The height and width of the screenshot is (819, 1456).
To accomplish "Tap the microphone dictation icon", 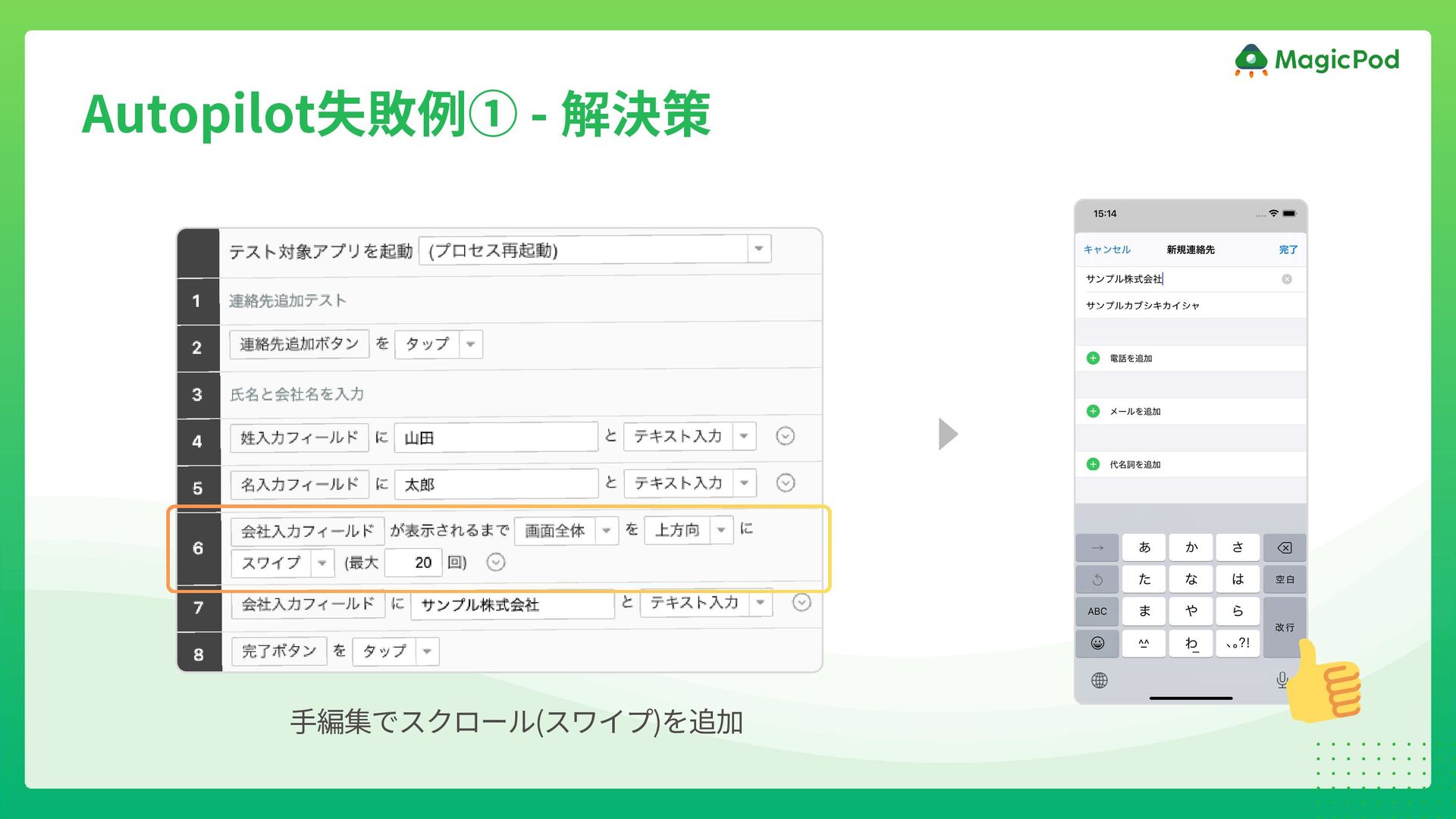I will tap(1282, 680).
